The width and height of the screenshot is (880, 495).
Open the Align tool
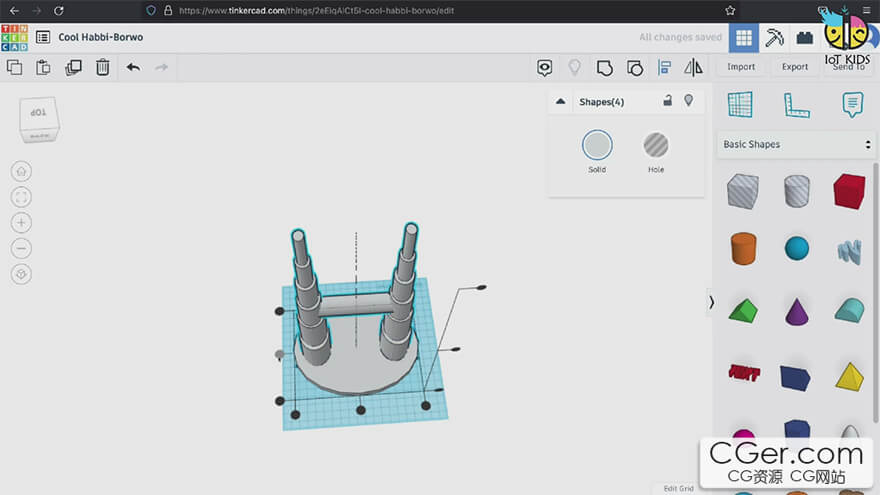point(664,68)
